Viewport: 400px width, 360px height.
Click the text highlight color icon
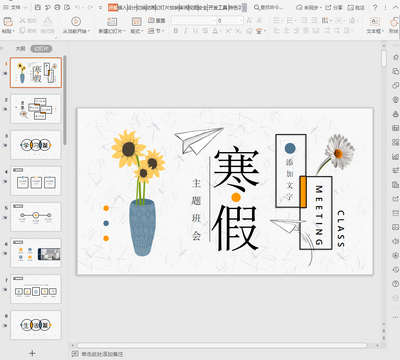(x=260, y=31)
